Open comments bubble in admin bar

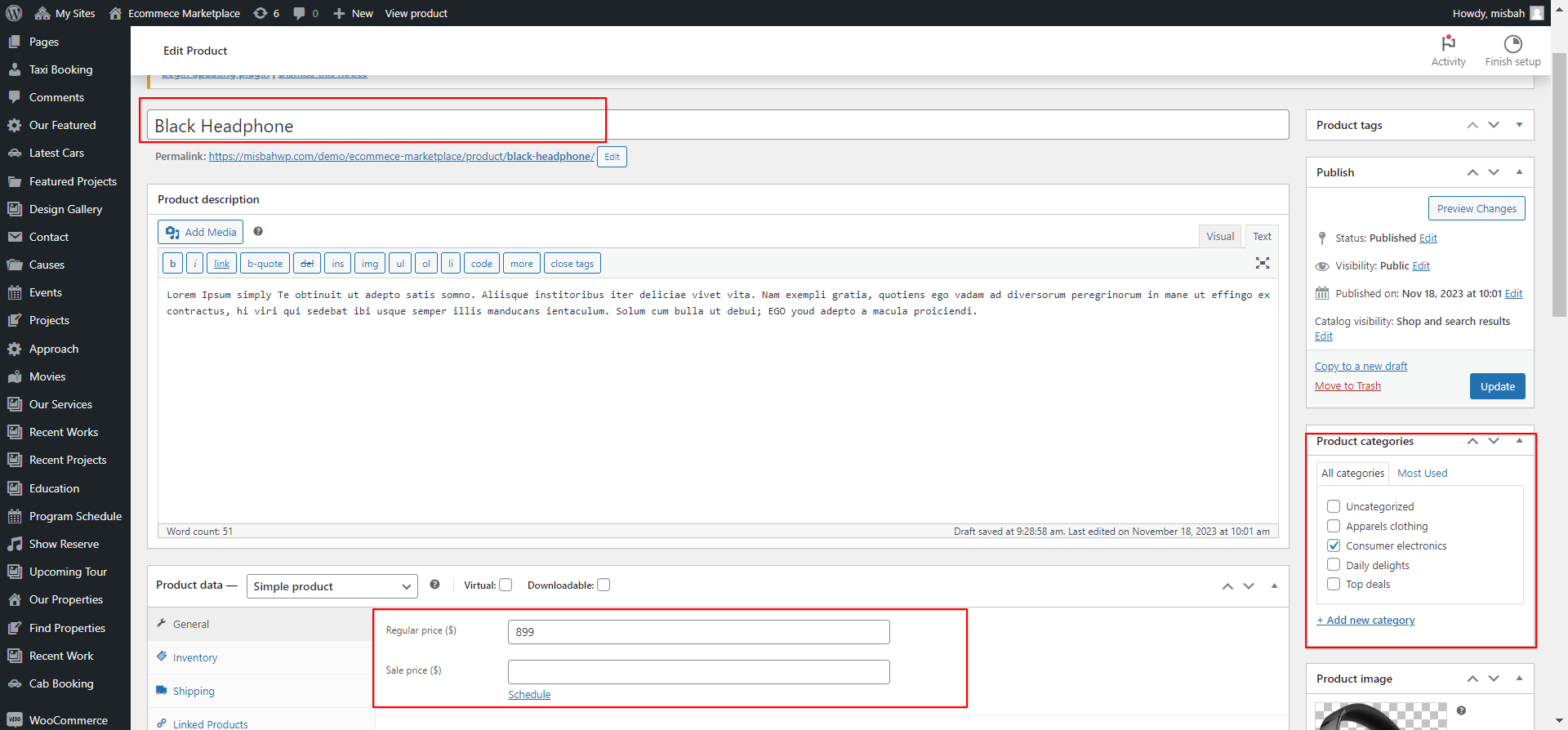click(300, 13)
